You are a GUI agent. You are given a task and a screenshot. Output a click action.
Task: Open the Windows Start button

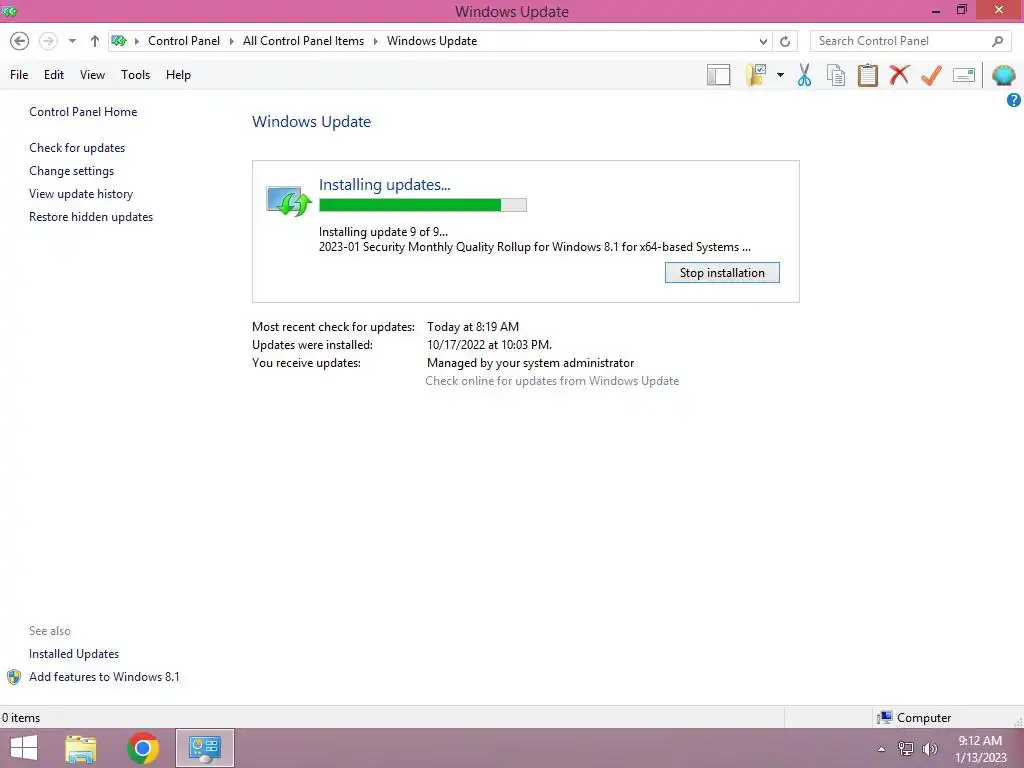(x=24, y=748)
